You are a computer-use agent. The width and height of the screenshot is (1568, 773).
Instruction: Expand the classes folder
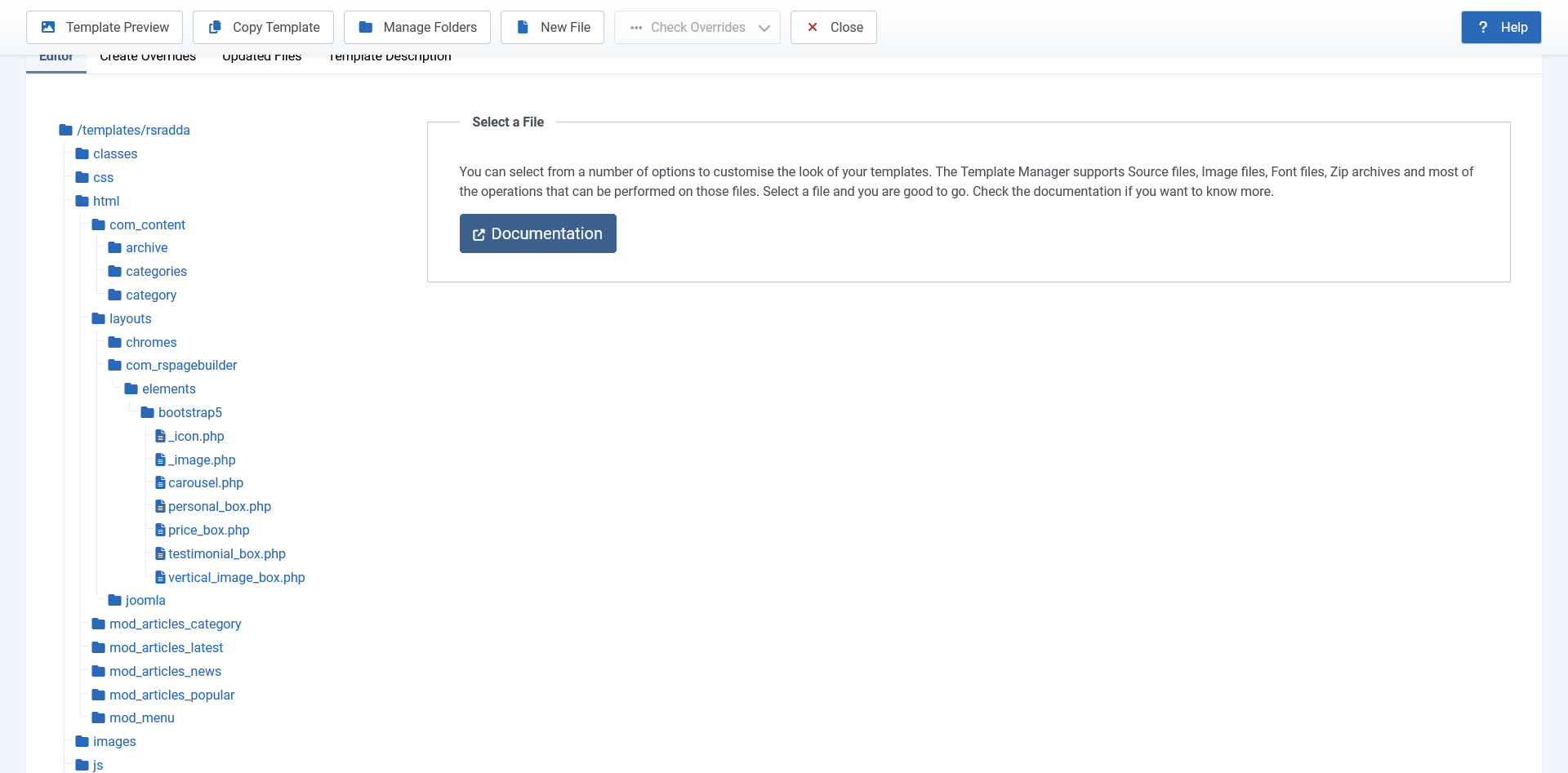pos(115,154)
